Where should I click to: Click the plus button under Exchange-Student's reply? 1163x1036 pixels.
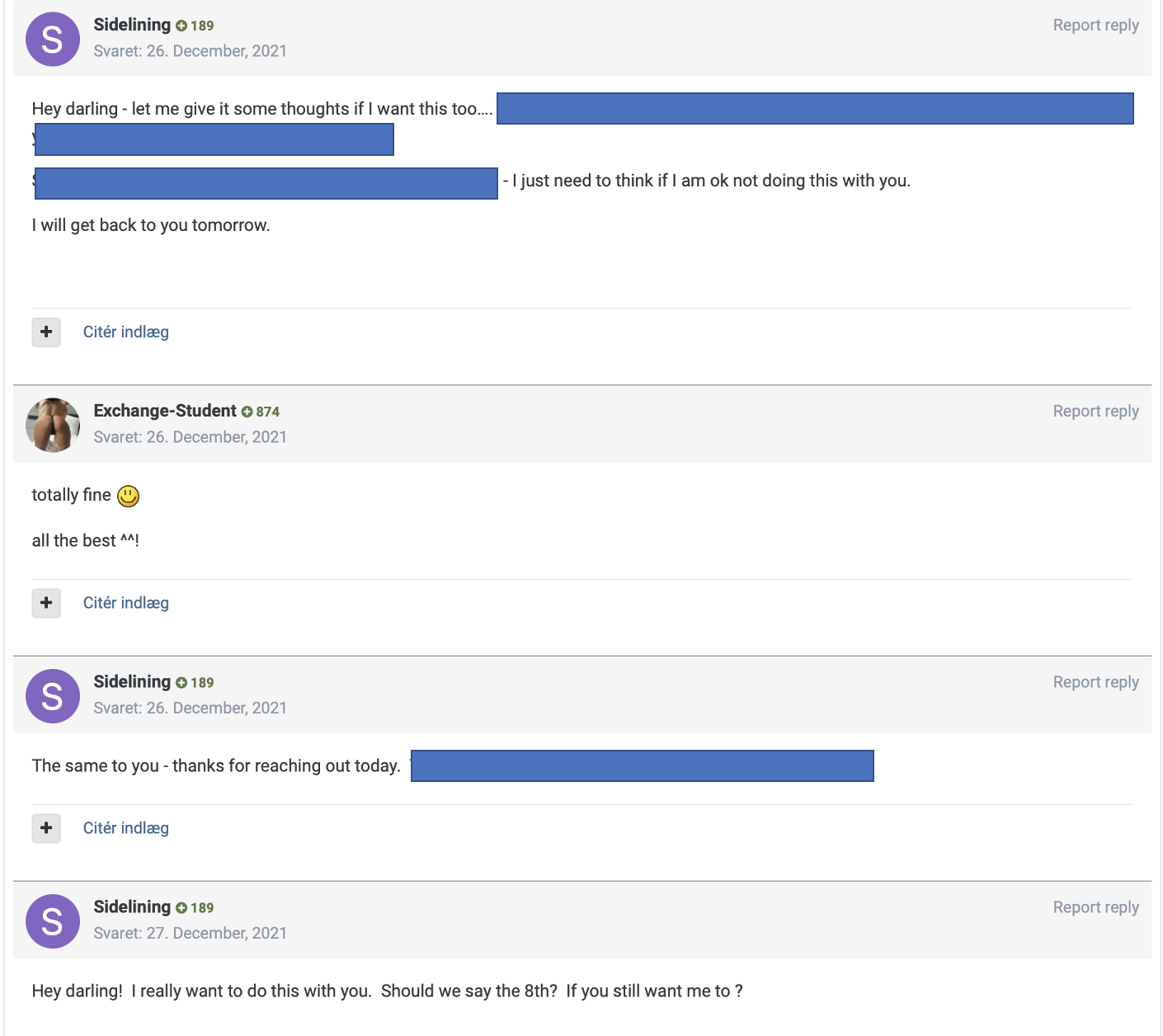[46, 603]
